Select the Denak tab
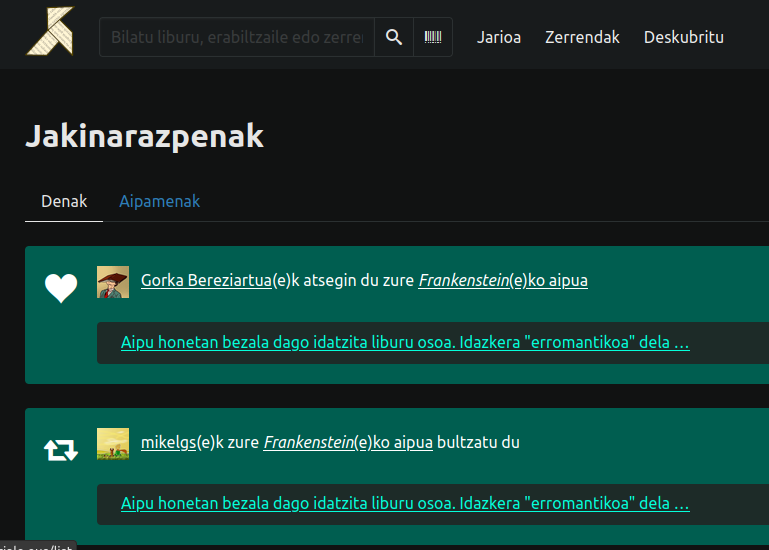769x550 pixels. pos(64,201)
